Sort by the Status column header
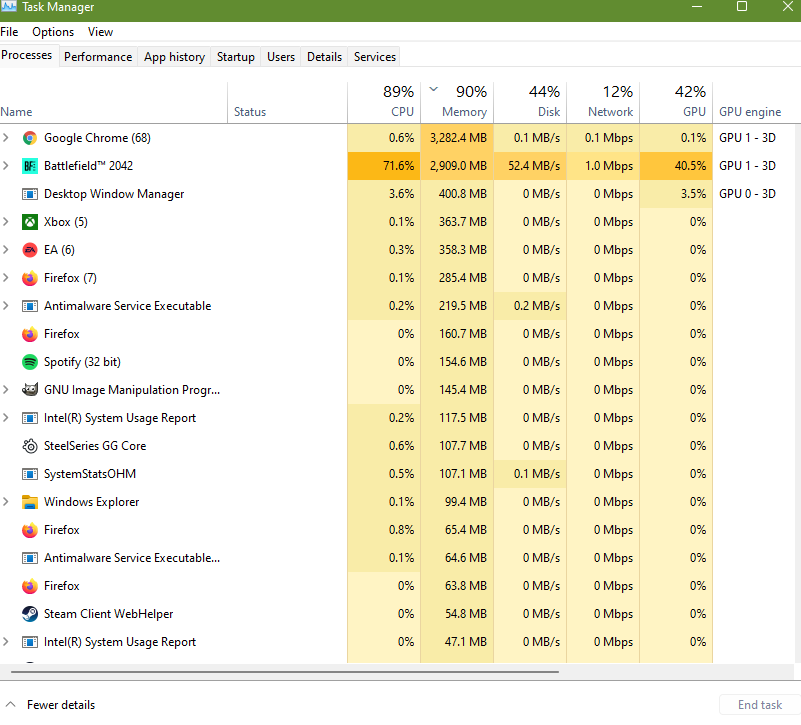Screen dimensions: 801x725 [287, 102]
